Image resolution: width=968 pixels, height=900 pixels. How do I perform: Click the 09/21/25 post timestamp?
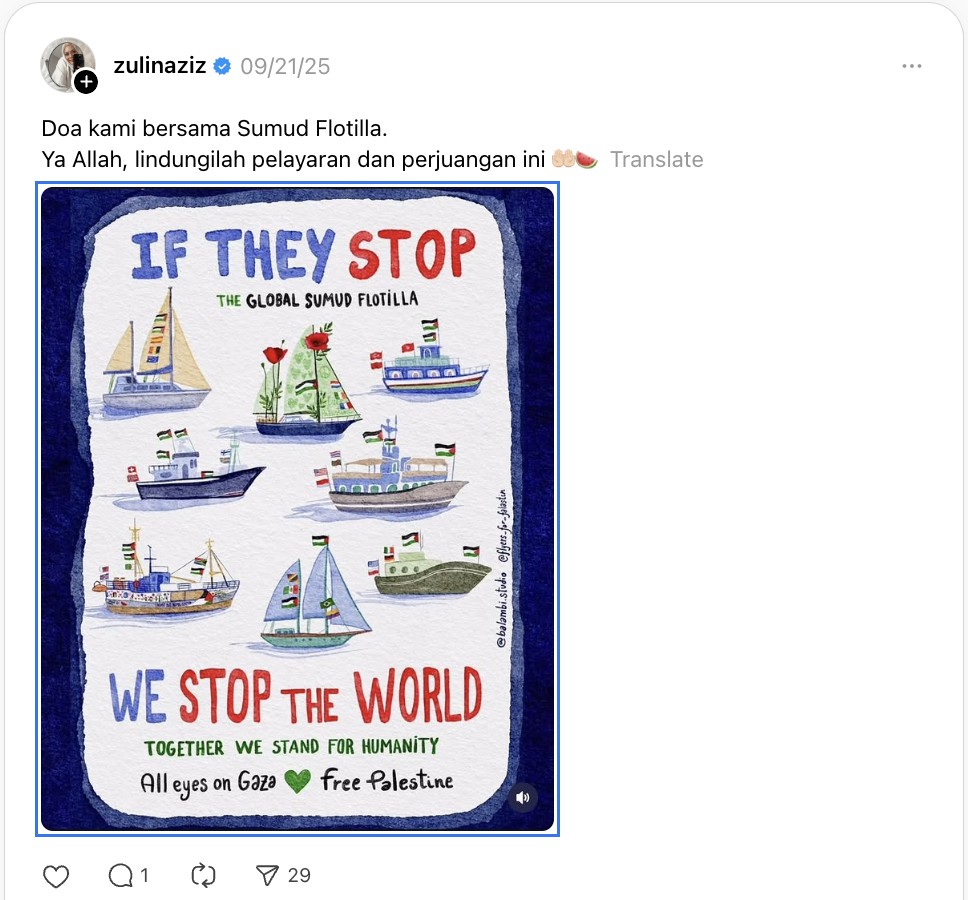click(285, 67)
